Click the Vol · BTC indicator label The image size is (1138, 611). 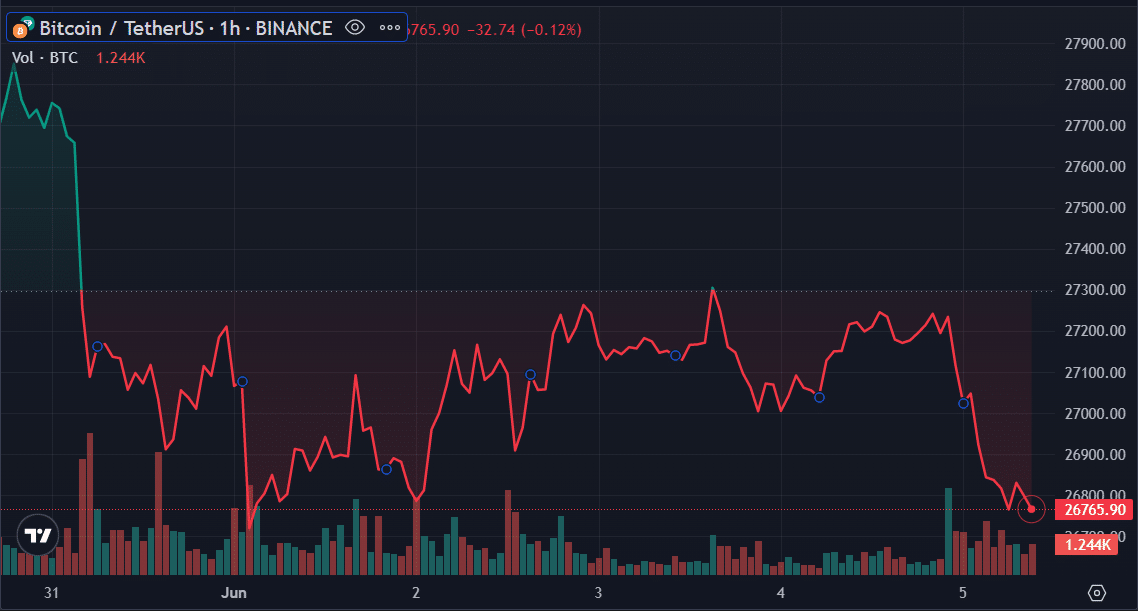pos(45,58)
